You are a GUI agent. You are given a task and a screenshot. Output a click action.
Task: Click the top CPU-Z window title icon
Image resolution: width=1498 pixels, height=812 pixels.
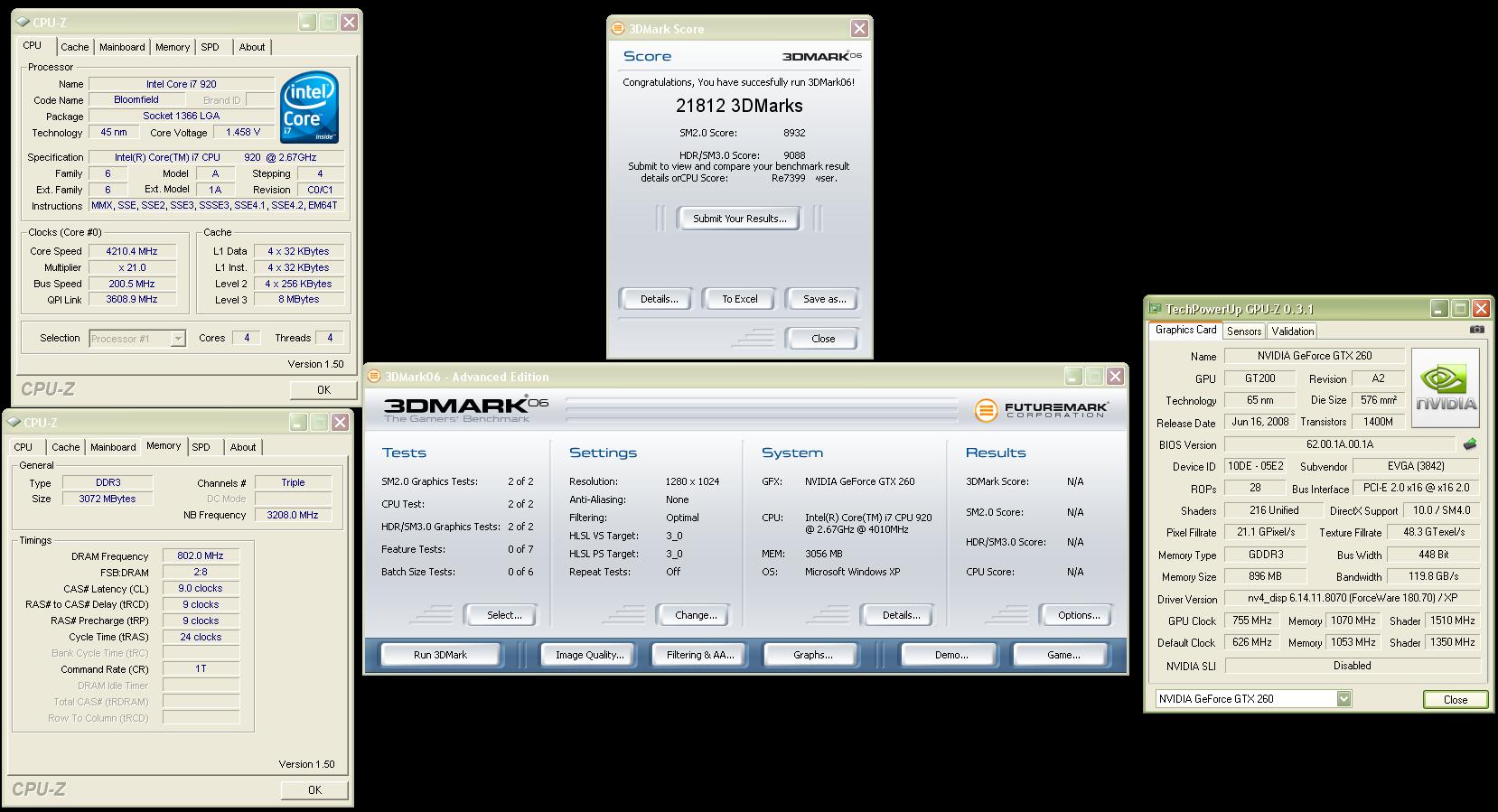coord(22,22)
